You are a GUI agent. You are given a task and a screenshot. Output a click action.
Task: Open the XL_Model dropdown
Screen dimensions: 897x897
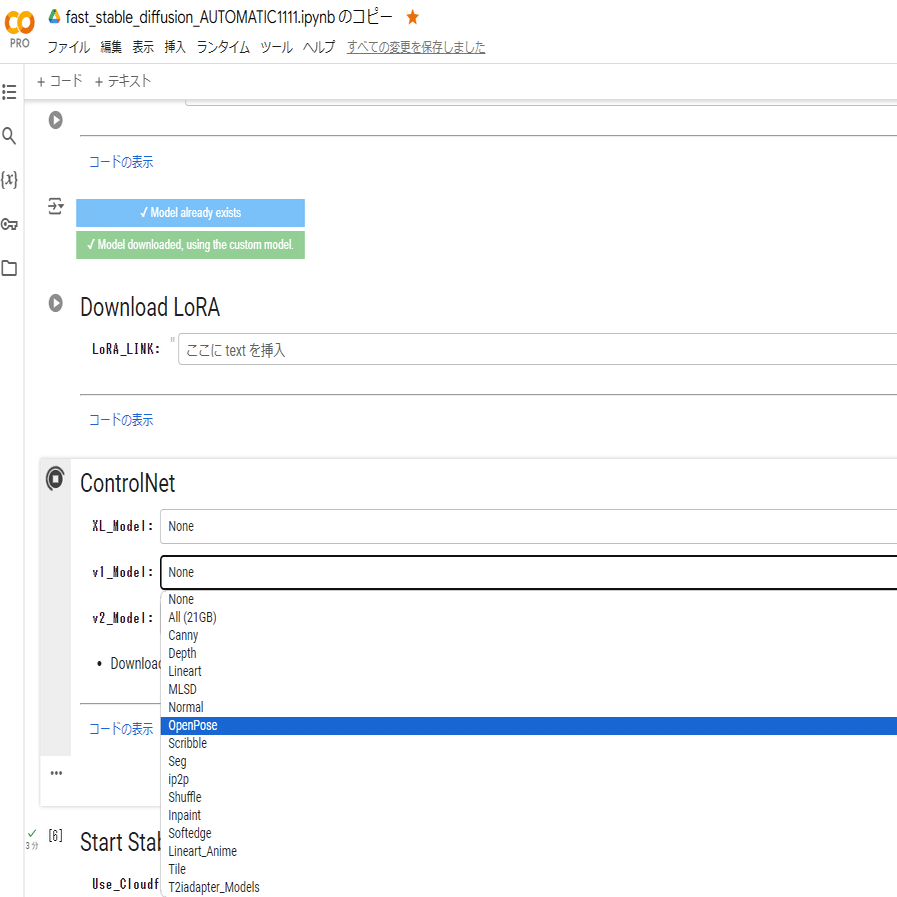529,526
